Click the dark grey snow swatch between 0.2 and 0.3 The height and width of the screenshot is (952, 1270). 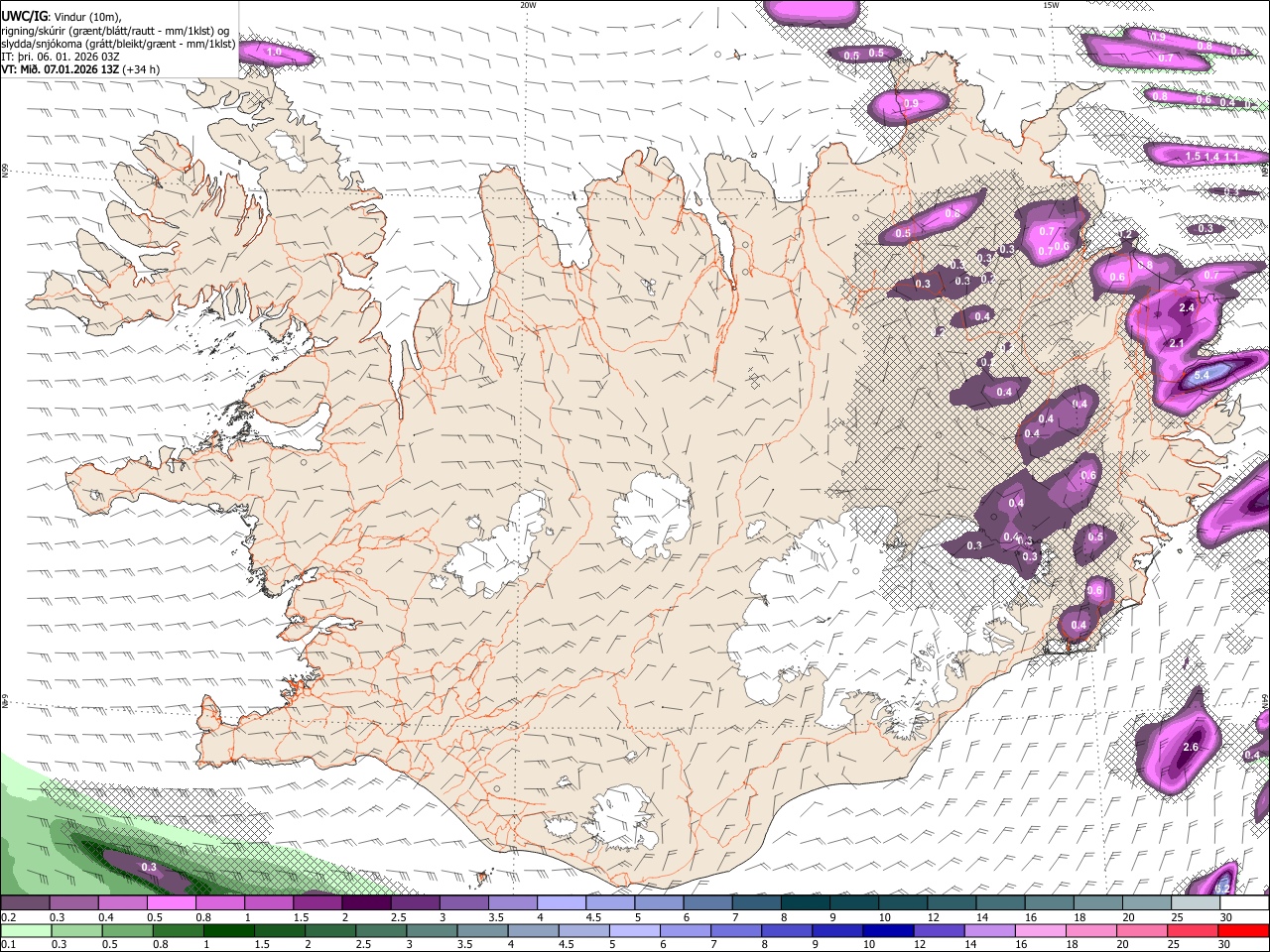coord(25,902)
